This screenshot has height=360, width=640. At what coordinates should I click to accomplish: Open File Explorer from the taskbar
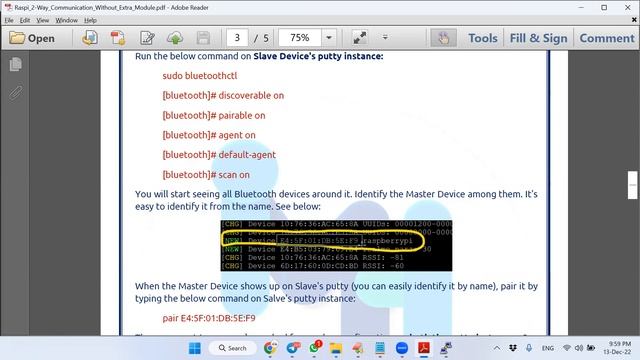click(x=336, y=348)
